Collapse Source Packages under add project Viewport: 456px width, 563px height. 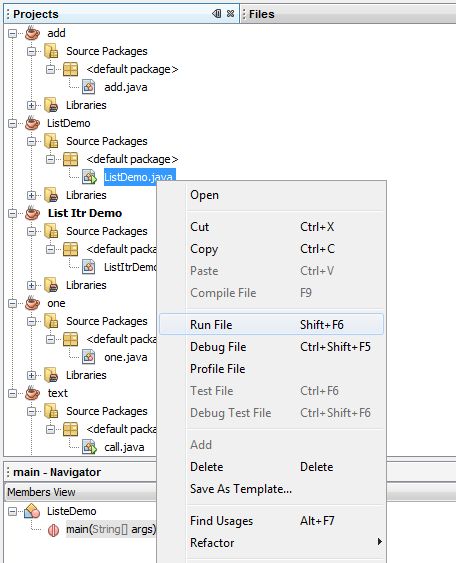pos(32,51)
